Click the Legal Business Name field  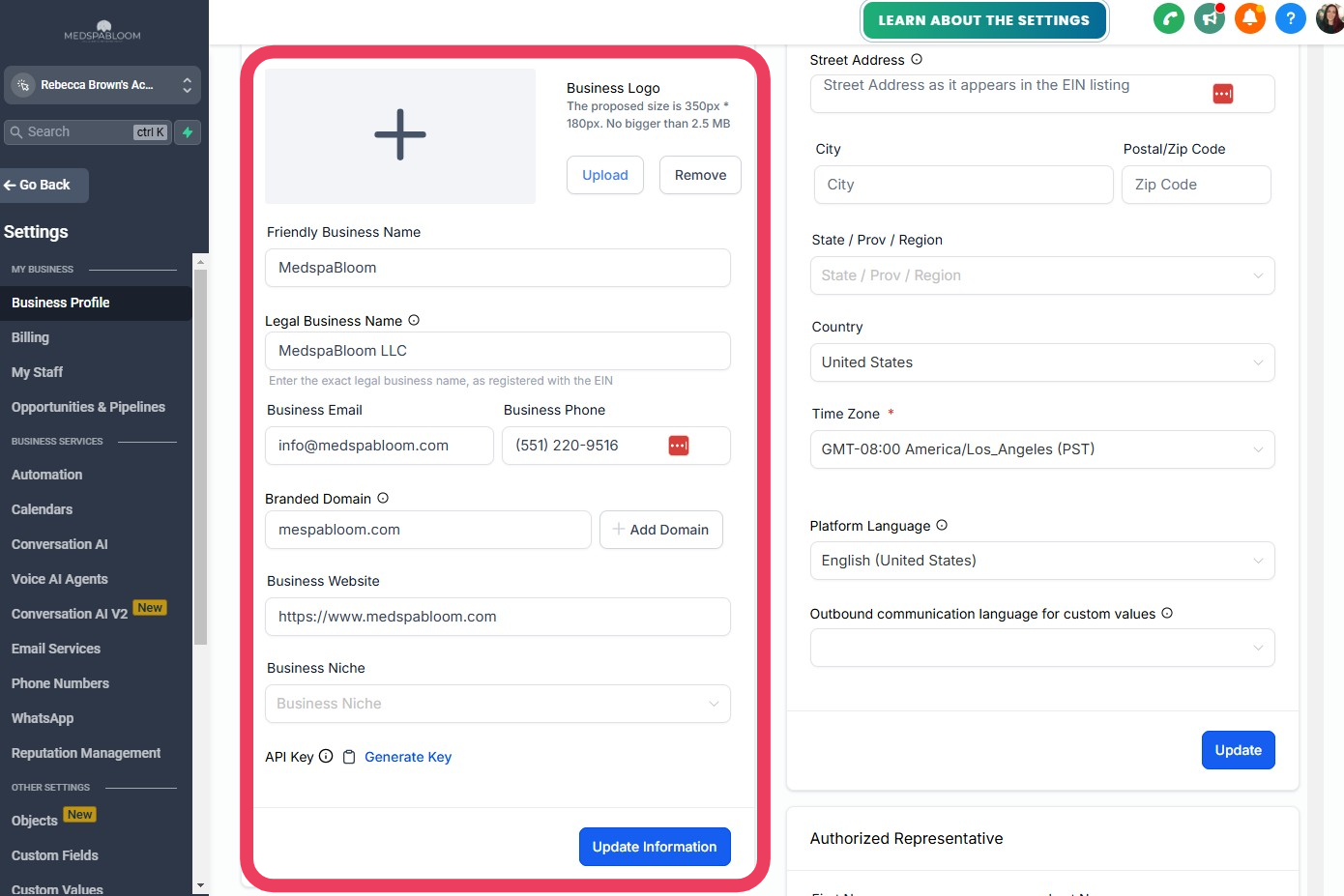tap(498, 351)
